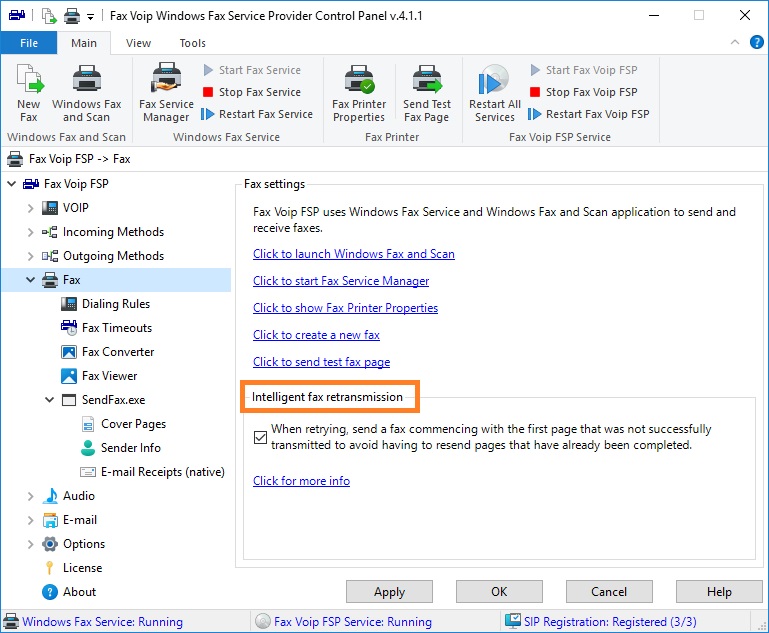Click SIP Registration: Registered status
The width and height of the screenshot is (769, 633).
click(x=610, y=622)
